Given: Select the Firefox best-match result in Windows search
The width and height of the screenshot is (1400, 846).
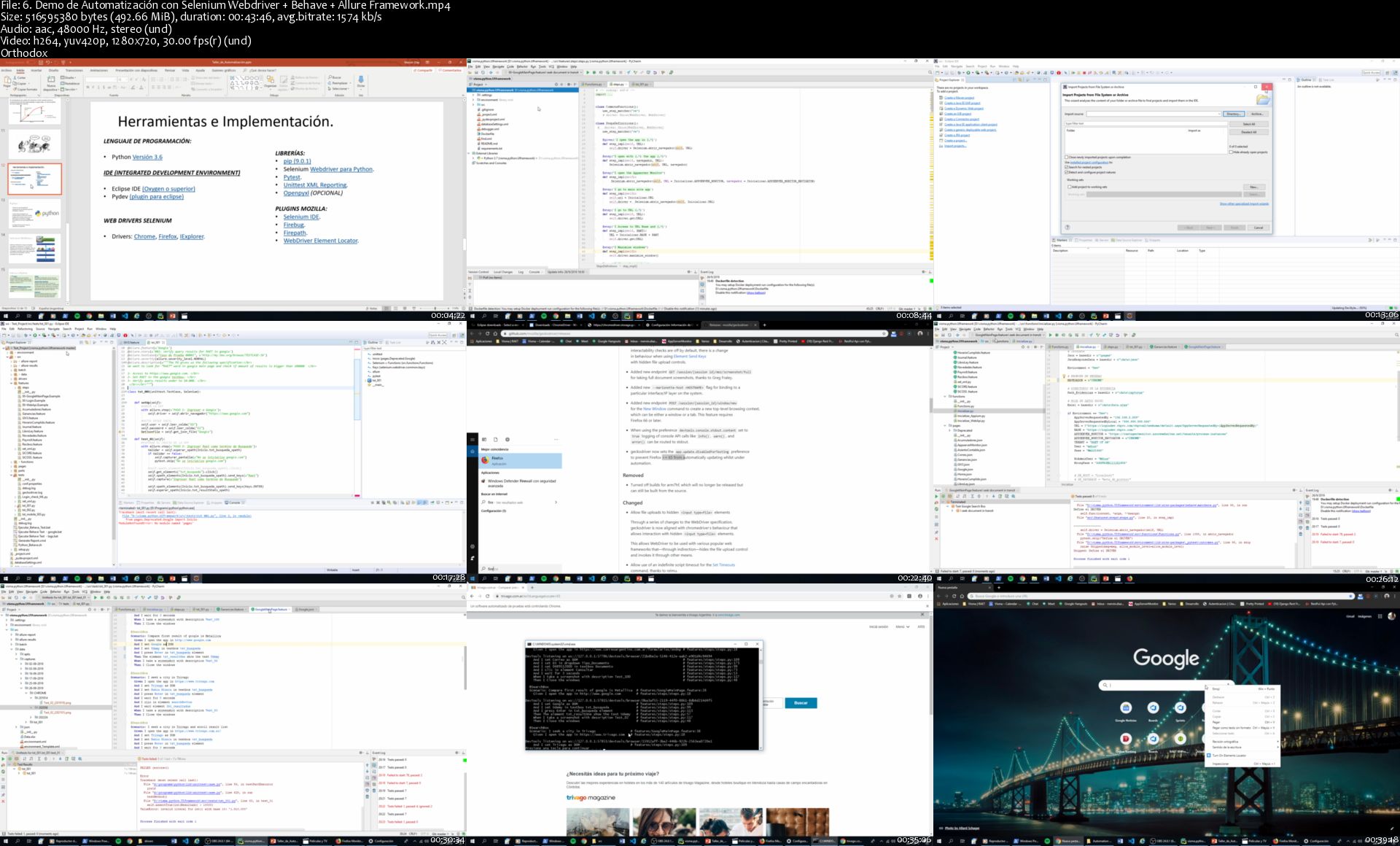Looking at the screenshot, I should (x=521, y=460).
